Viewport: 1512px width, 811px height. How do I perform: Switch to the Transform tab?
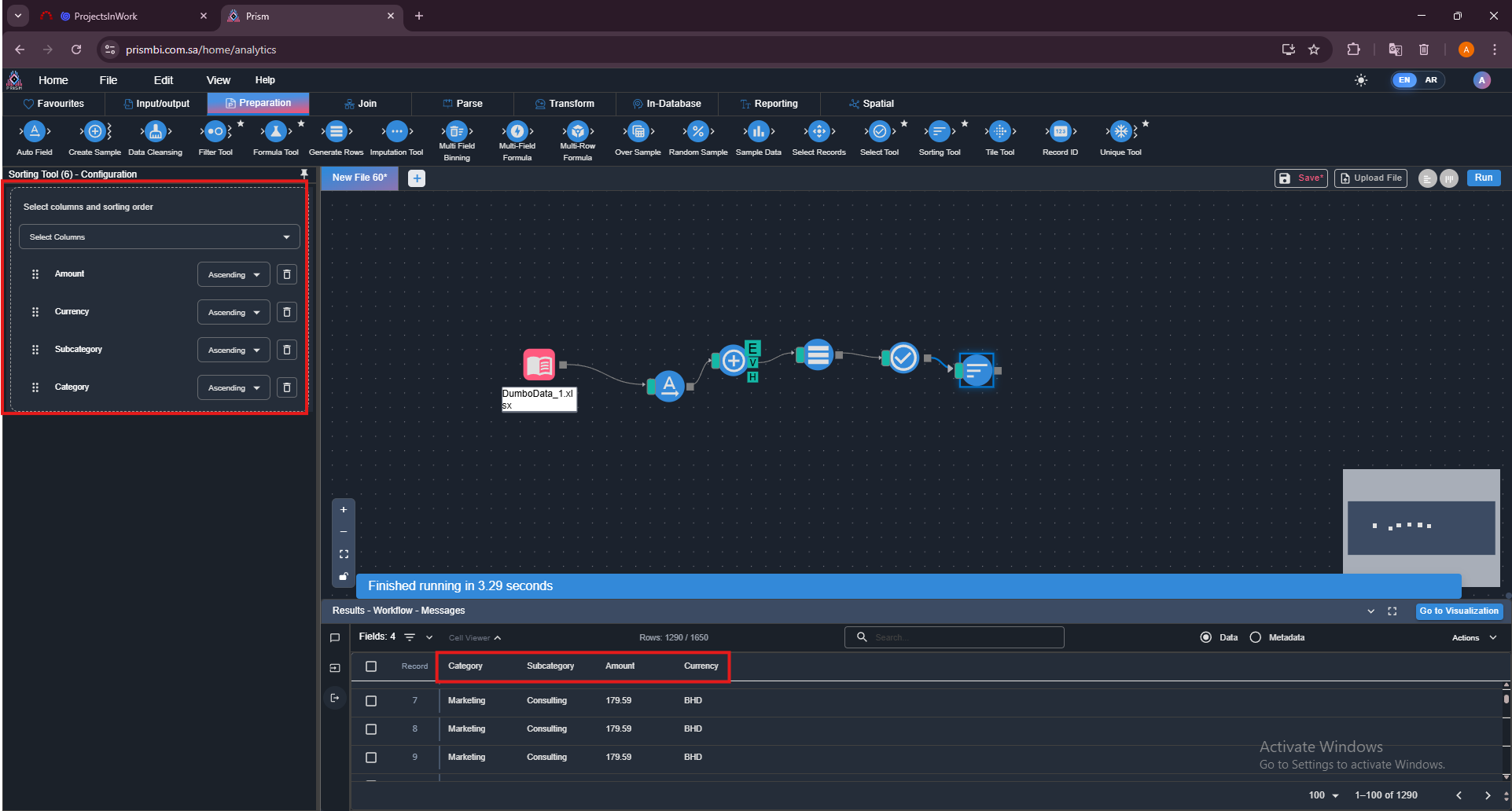point(565,104)
